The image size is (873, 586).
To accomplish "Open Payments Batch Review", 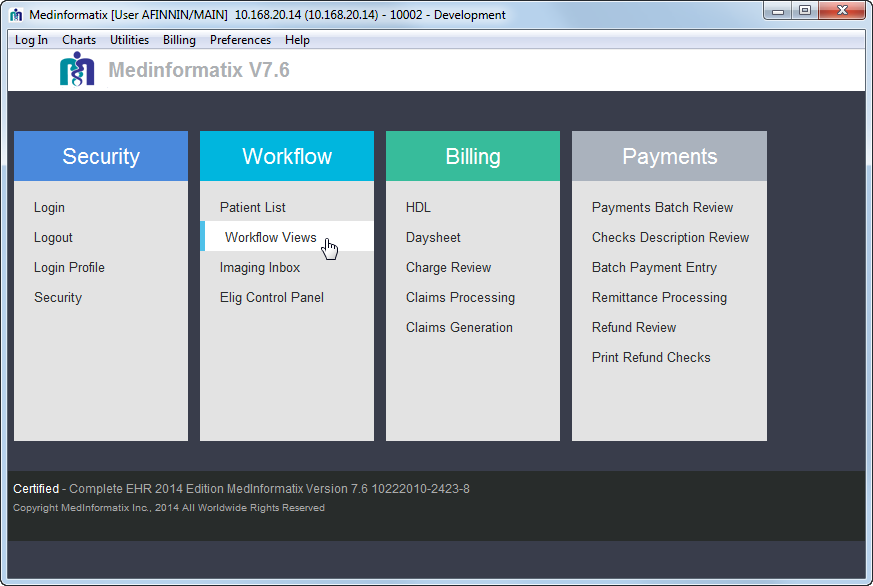I will click(x=663, y=208).
